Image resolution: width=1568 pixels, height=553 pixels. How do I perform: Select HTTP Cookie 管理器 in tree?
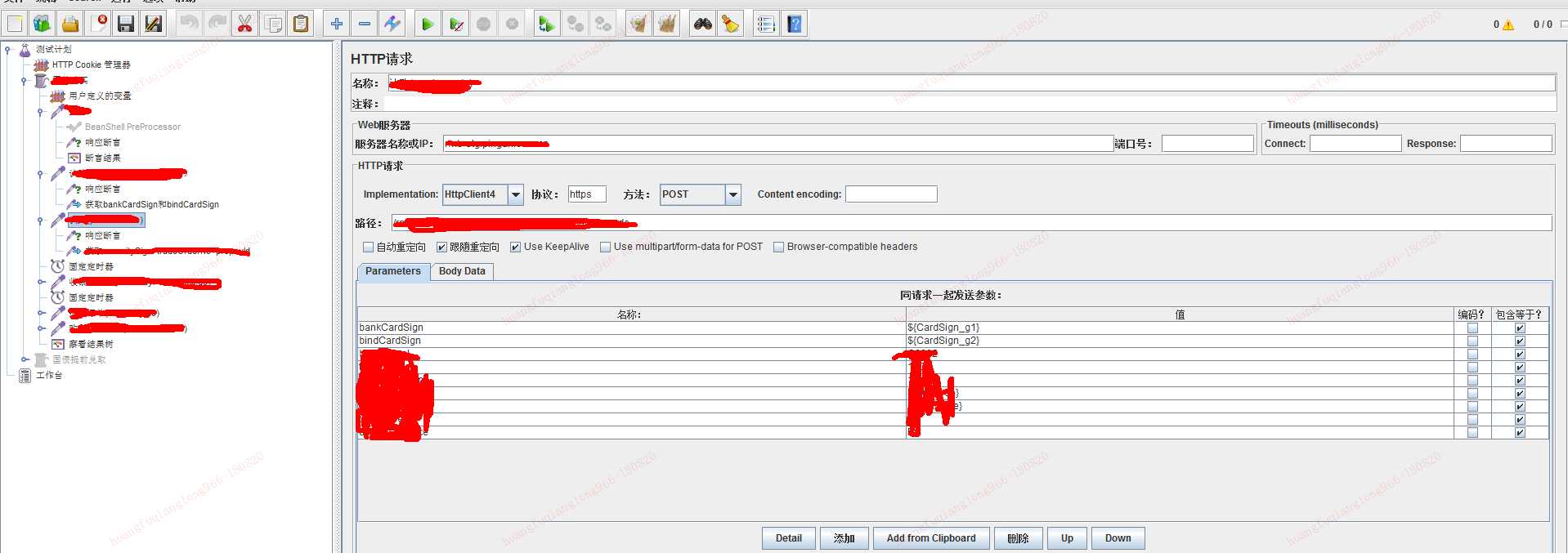[91, 65]
